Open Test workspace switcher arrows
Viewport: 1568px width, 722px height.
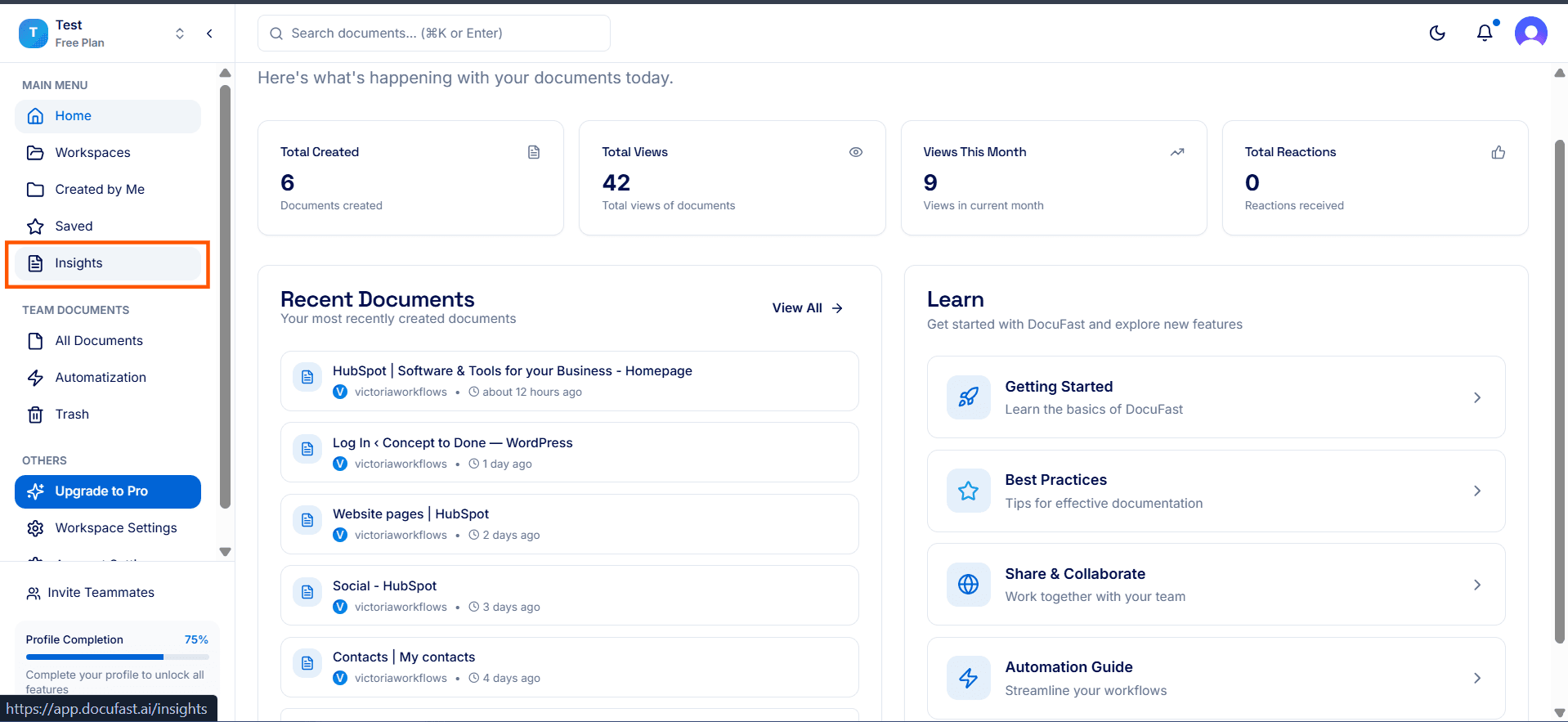coord(180,34)
